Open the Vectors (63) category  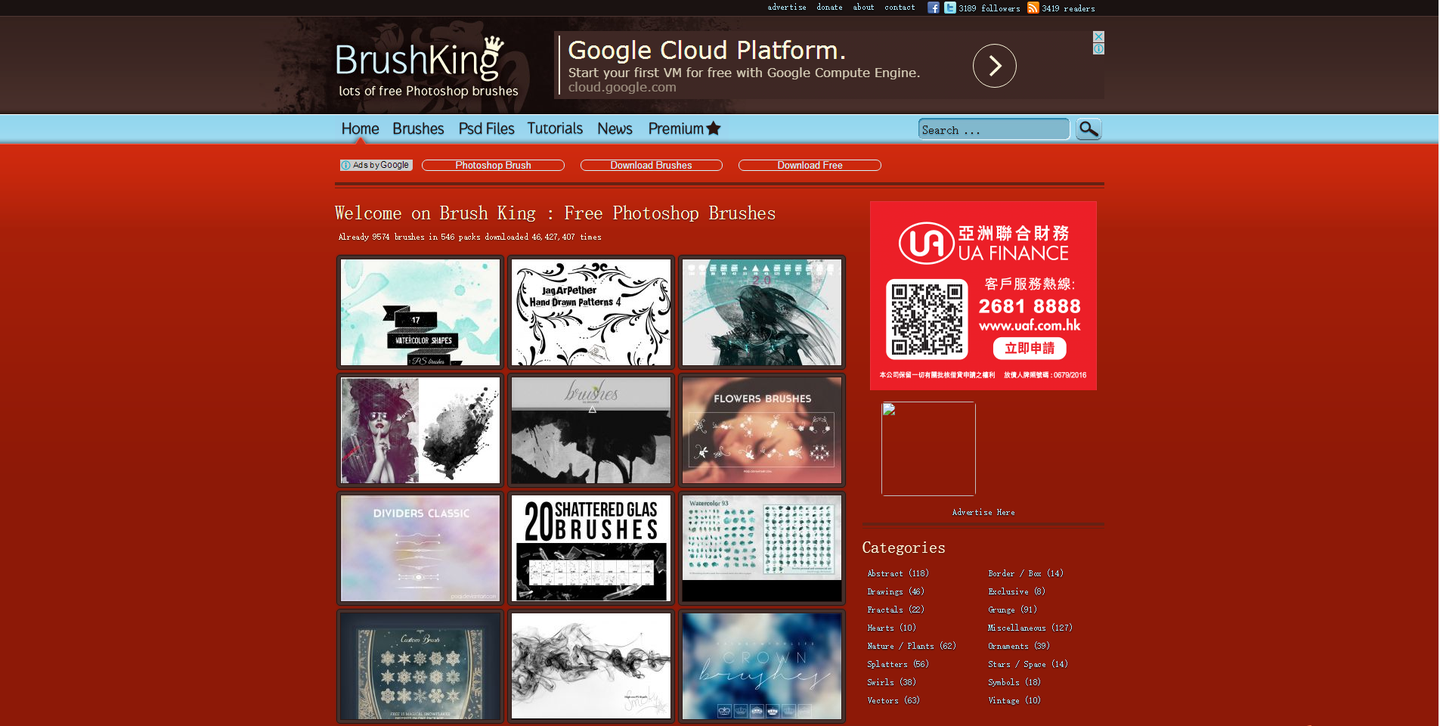coord(894,700)
